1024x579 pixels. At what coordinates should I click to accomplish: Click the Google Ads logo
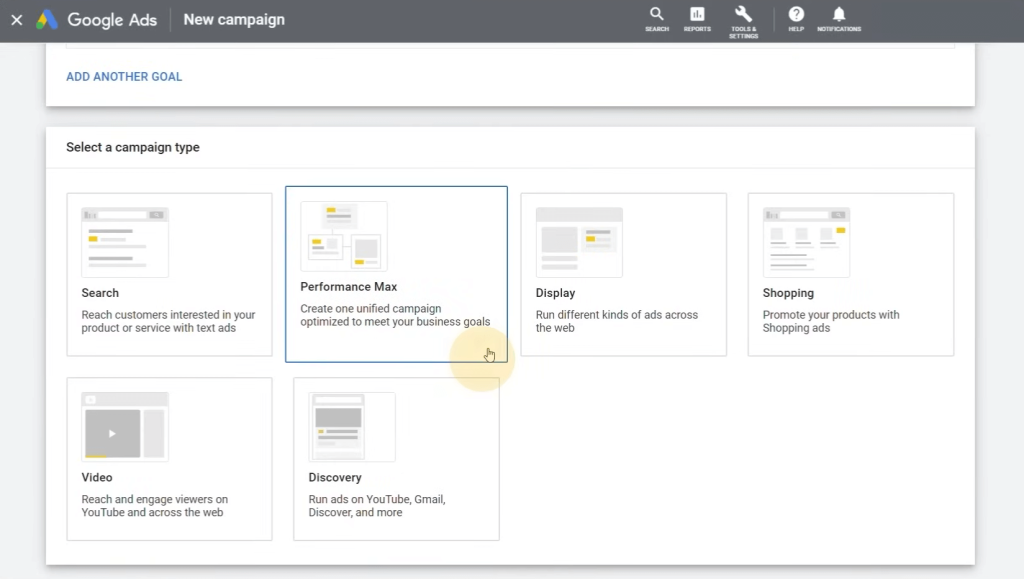(x=97, y=20)
